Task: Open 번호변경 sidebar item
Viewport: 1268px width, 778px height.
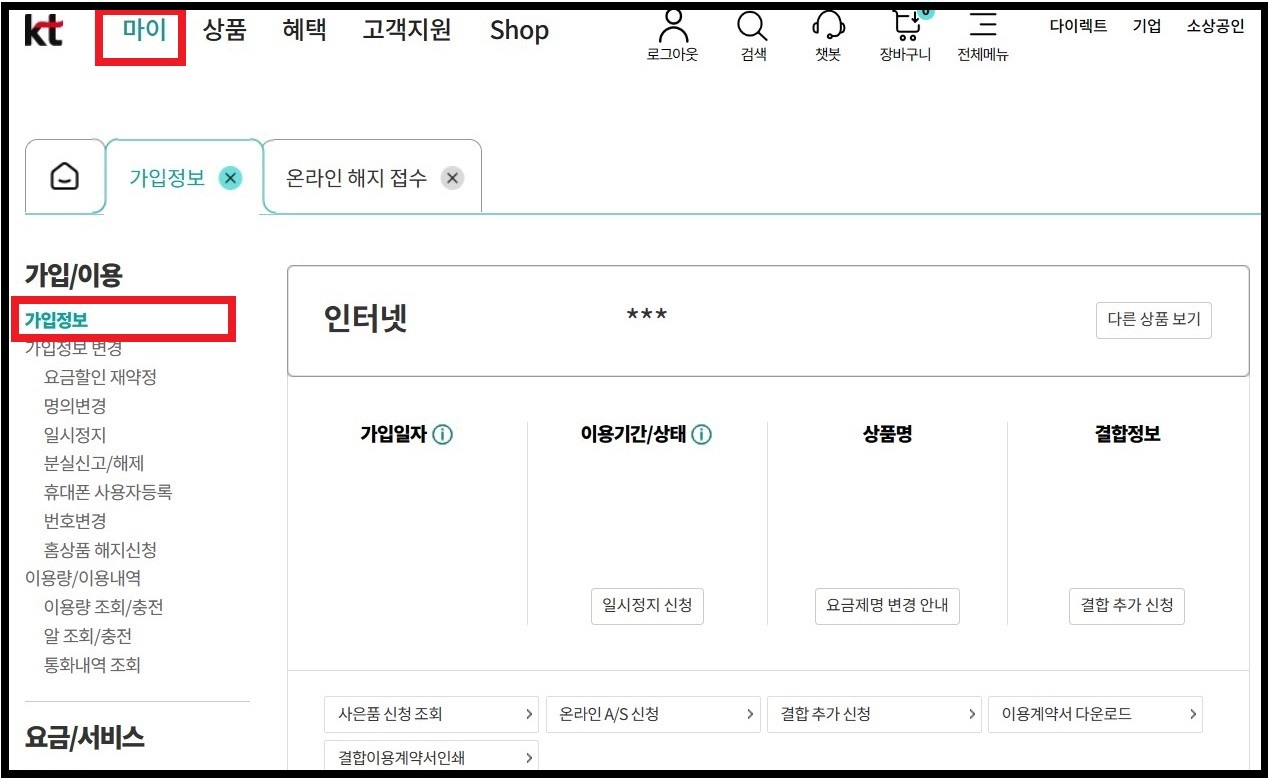Action: pyautogui.click(x=75, y=521)
